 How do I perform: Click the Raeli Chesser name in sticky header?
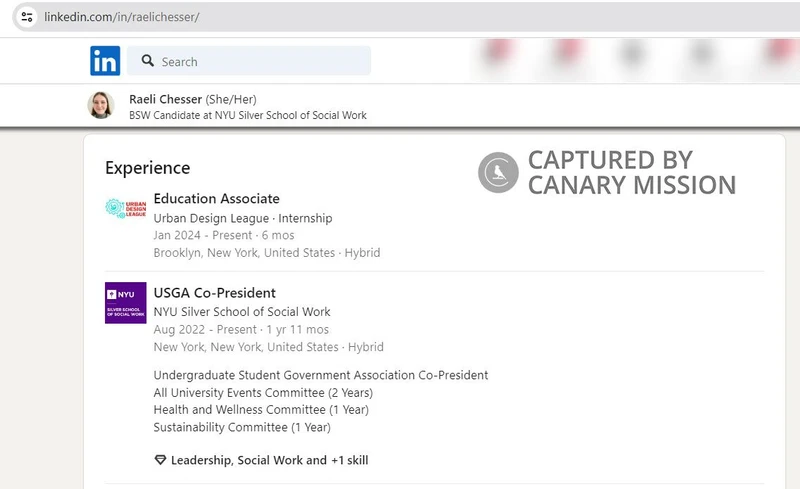165,99
